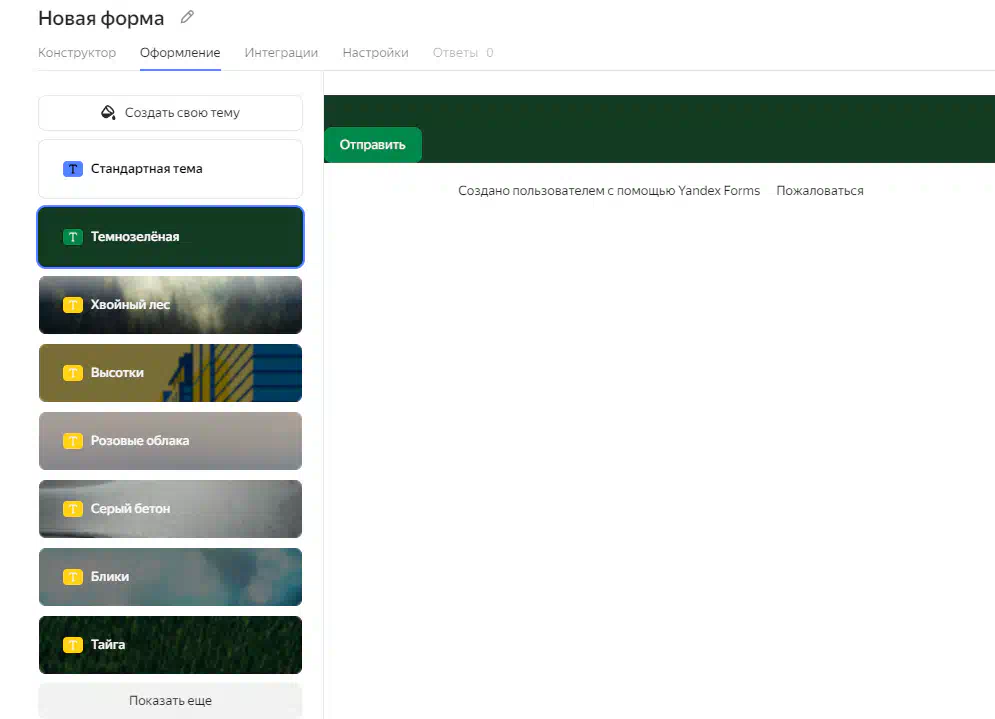Click the Создать свою тему button

(x=170, y=113)
